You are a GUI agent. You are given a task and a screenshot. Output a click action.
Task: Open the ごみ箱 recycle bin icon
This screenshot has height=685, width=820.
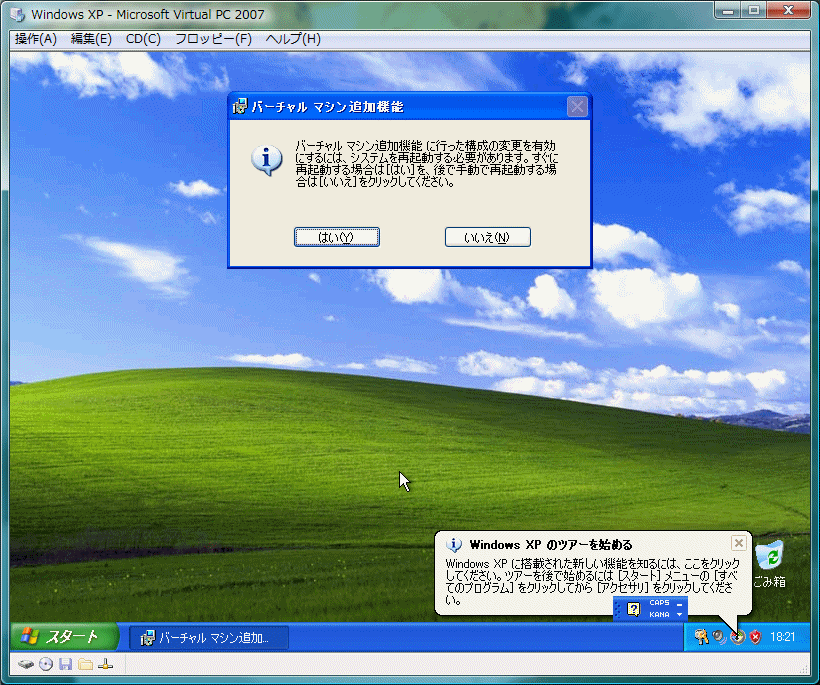[769, 565]
